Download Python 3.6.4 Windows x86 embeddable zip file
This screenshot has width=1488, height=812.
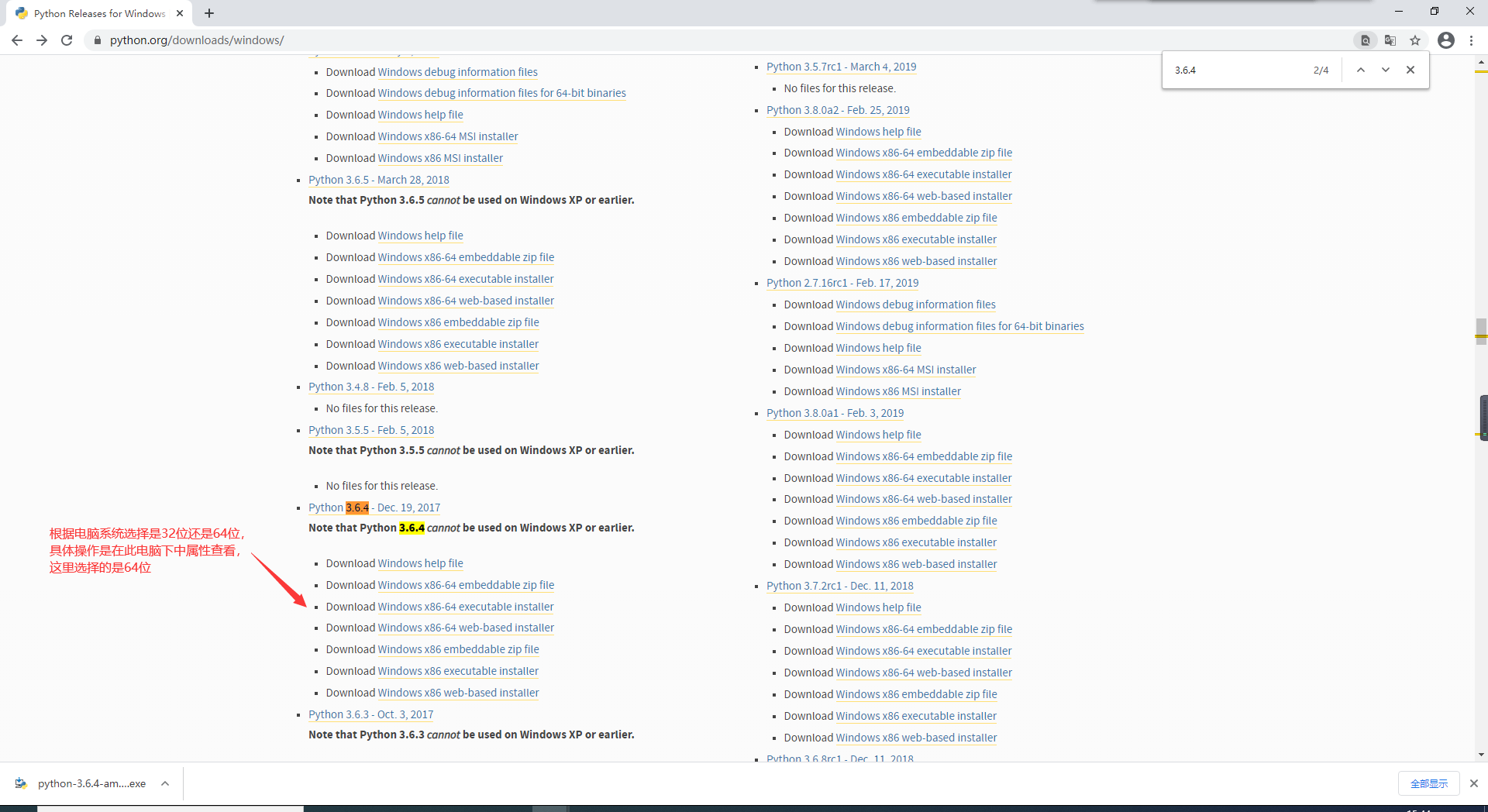click(458, 649)
